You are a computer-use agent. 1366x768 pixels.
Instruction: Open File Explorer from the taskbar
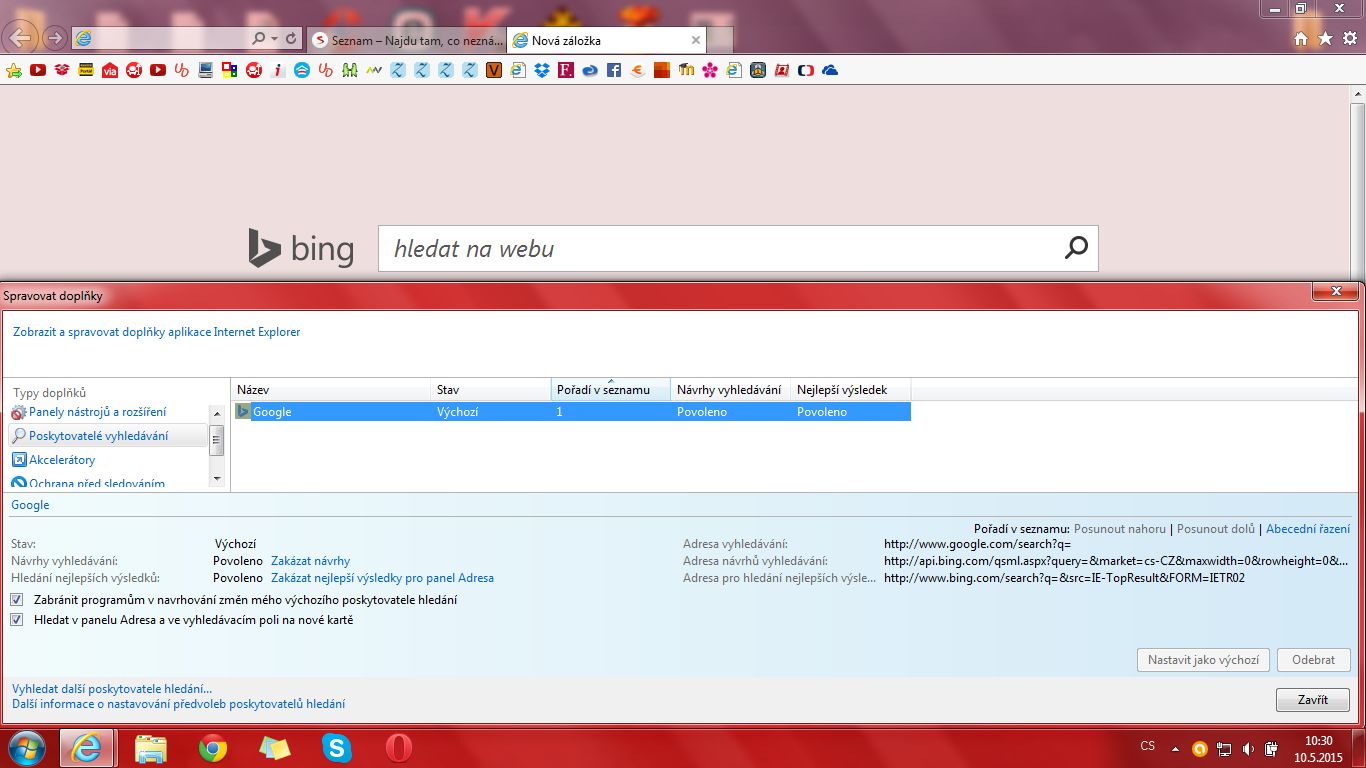pyautogui.click(x=151, y=748)
